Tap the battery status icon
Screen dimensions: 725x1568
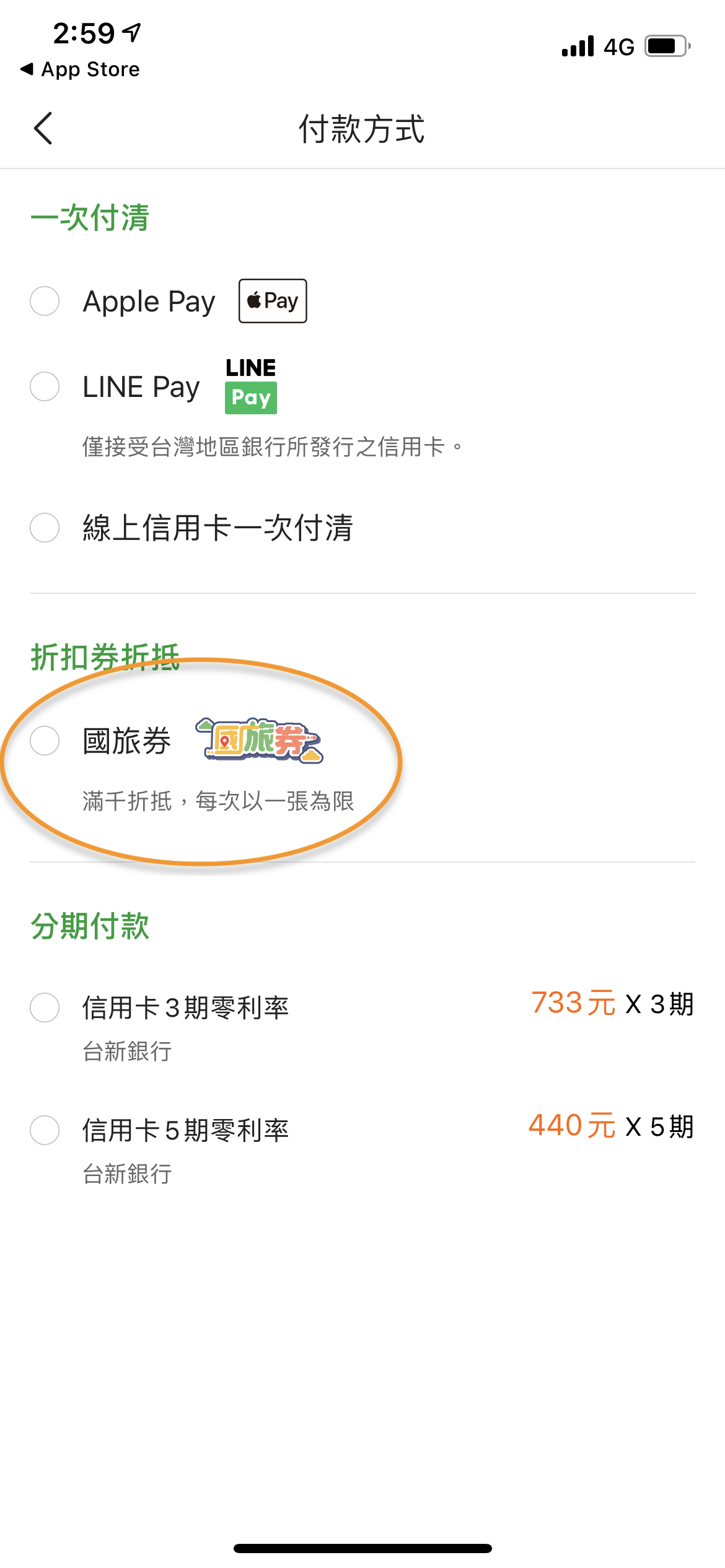[x=668, y=46]
